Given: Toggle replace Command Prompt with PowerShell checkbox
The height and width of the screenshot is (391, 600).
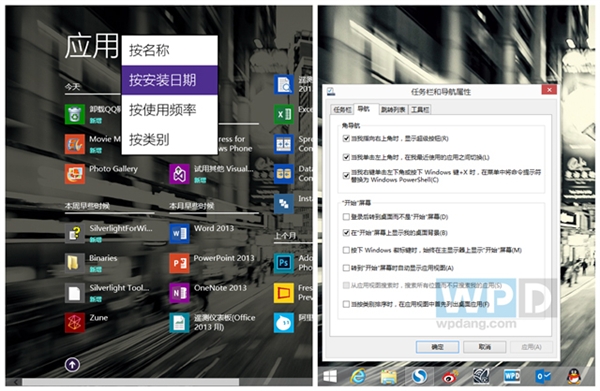Looking at the screenshot, I should click(x=346, y=176).
